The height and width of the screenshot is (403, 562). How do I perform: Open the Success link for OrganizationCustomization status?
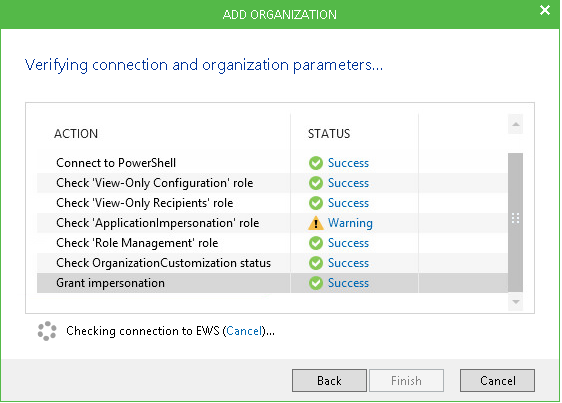tap(348, 263)
